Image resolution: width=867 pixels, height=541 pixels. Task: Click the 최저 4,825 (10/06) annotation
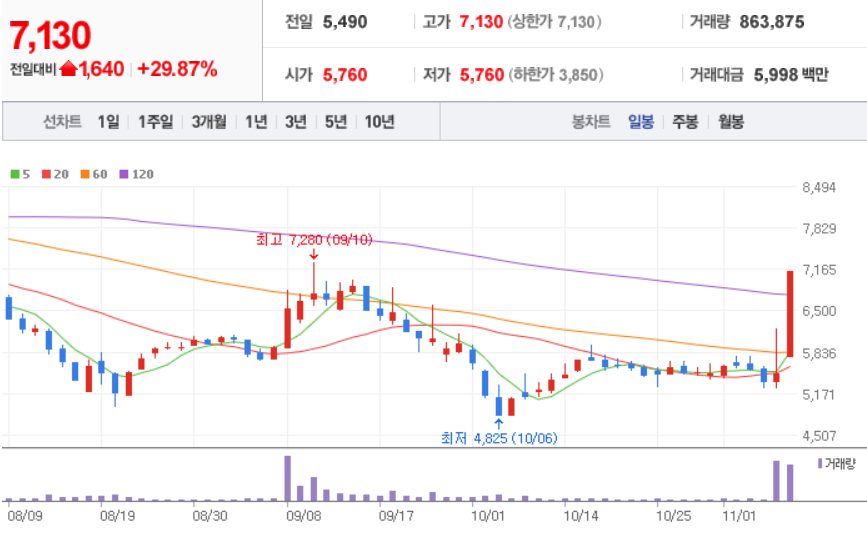coord(499,438)
